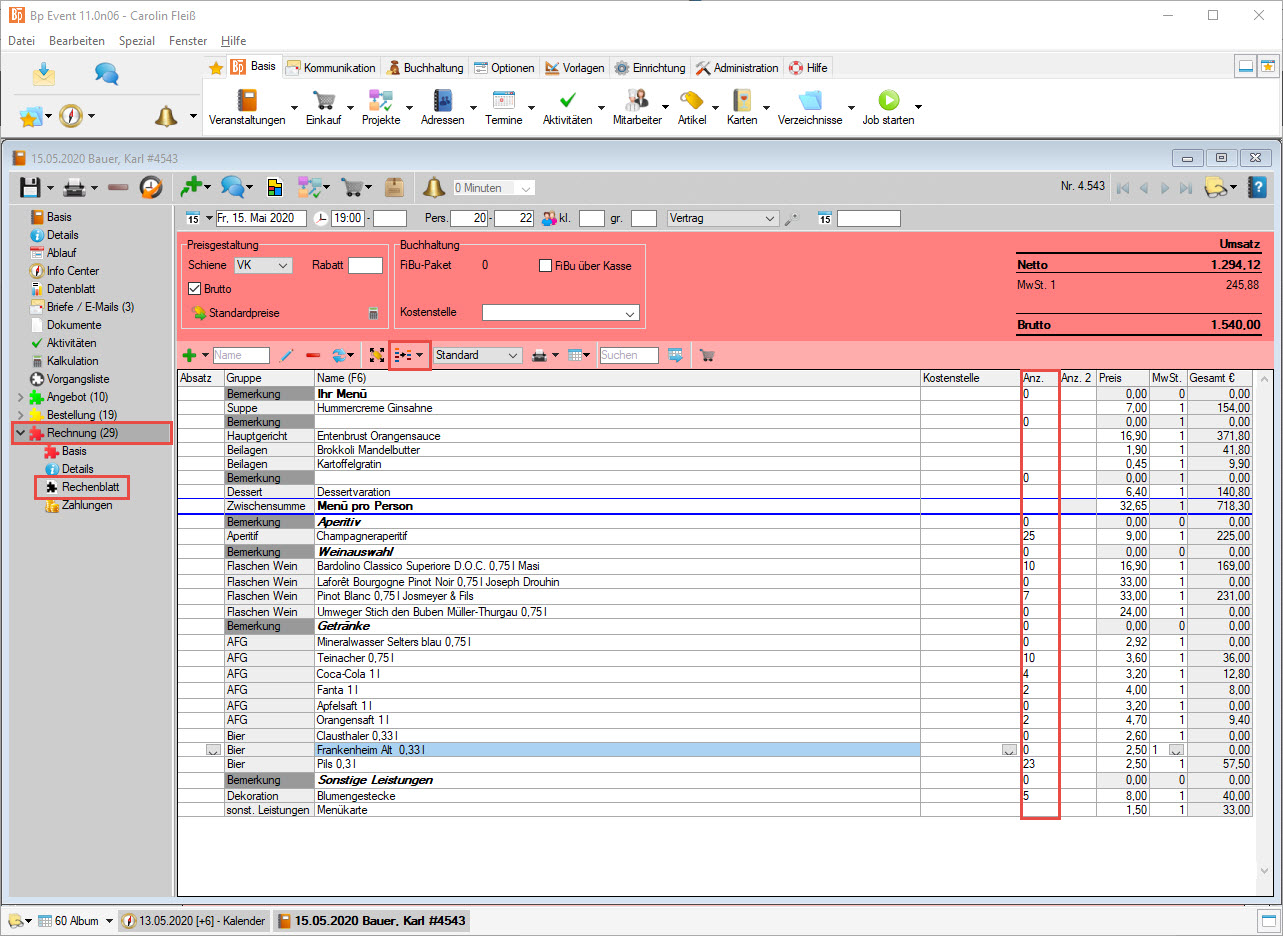This screenshot has width=1283, height=936.
Task: Enable the FiBu über Kasse checkbox
Action: tap(545, 266)
